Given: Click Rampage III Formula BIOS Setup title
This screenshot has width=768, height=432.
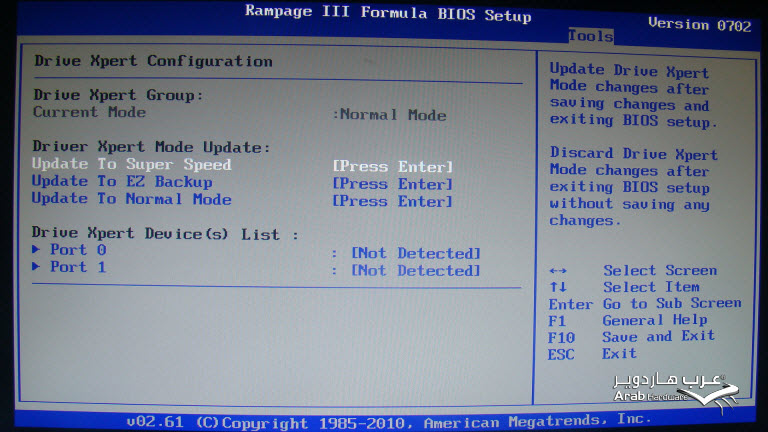Looking at the screenshot, I should 388,13.
